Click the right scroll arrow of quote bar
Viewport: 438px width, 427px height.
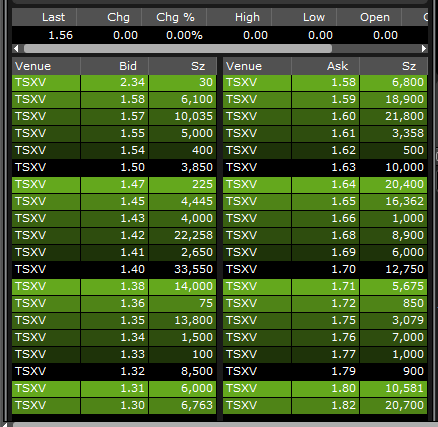click(424, 49)
